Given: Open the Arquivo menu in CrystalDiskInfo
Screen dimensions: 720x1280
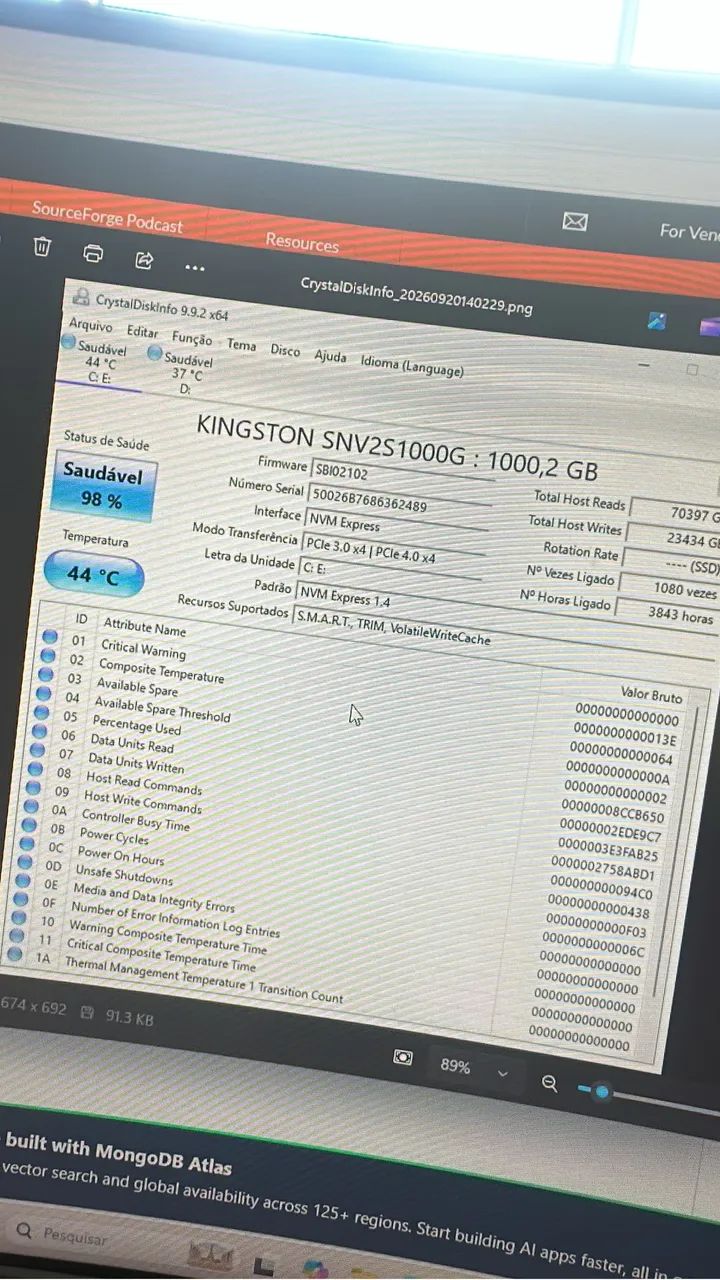Looking at the screenshot, I should [90, 325].
